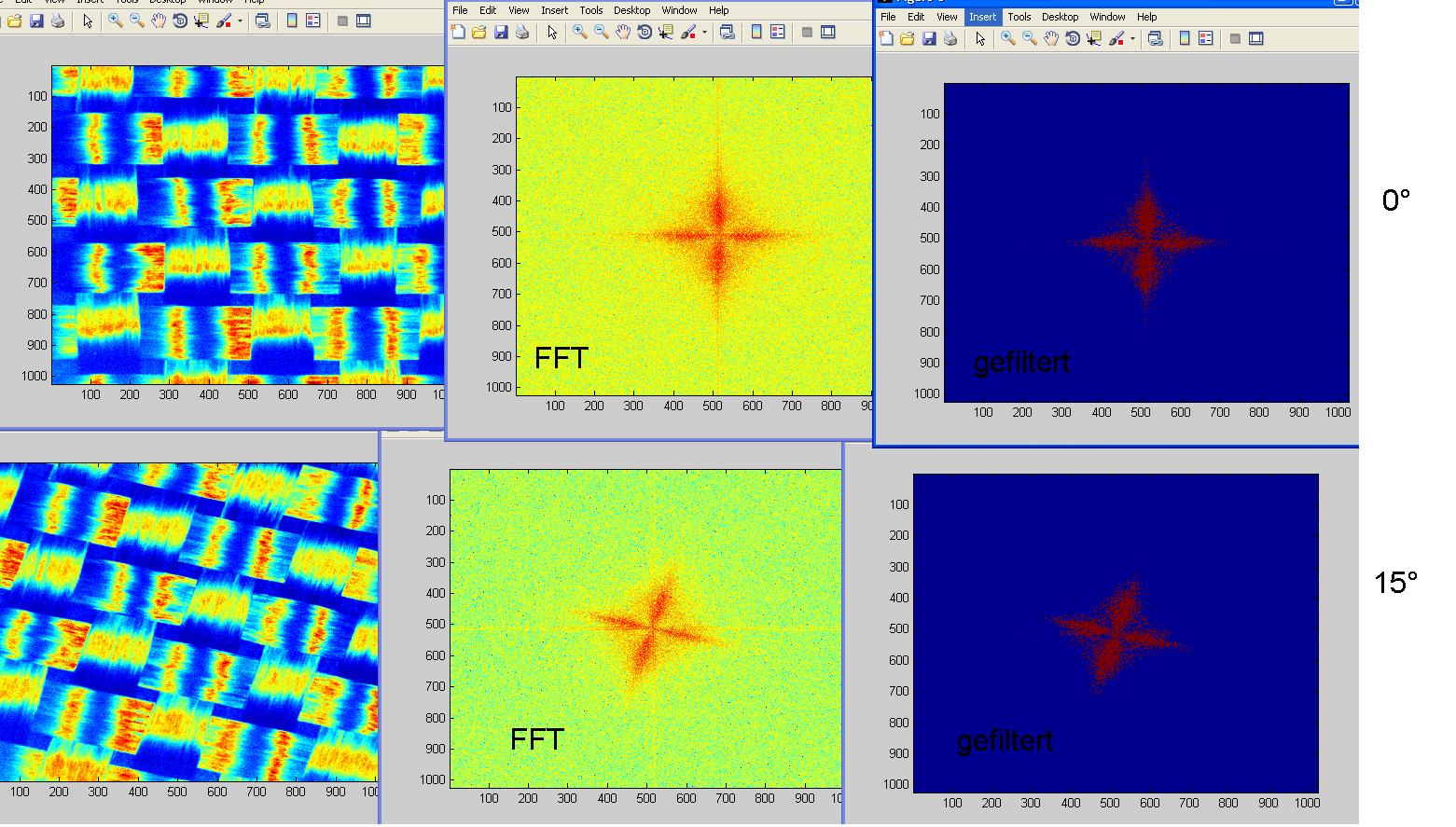Click New Figure icon in the middle figure toolbar
The width and height of the screenshot is (1456, 827).
click(x=458, y=33)
